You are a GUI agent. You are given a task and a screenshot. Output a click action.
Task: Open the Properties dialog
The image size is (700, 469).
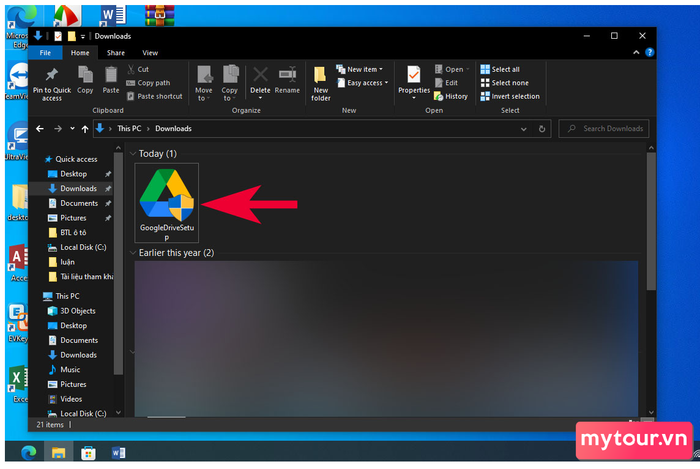[x=414, y=82]
